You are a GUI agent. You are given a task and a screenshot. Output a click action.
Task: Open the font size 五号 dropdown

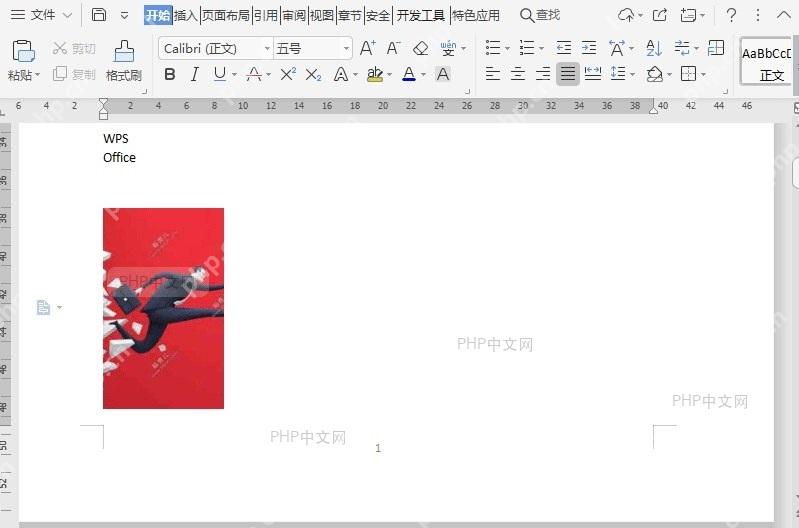[347, 48]
